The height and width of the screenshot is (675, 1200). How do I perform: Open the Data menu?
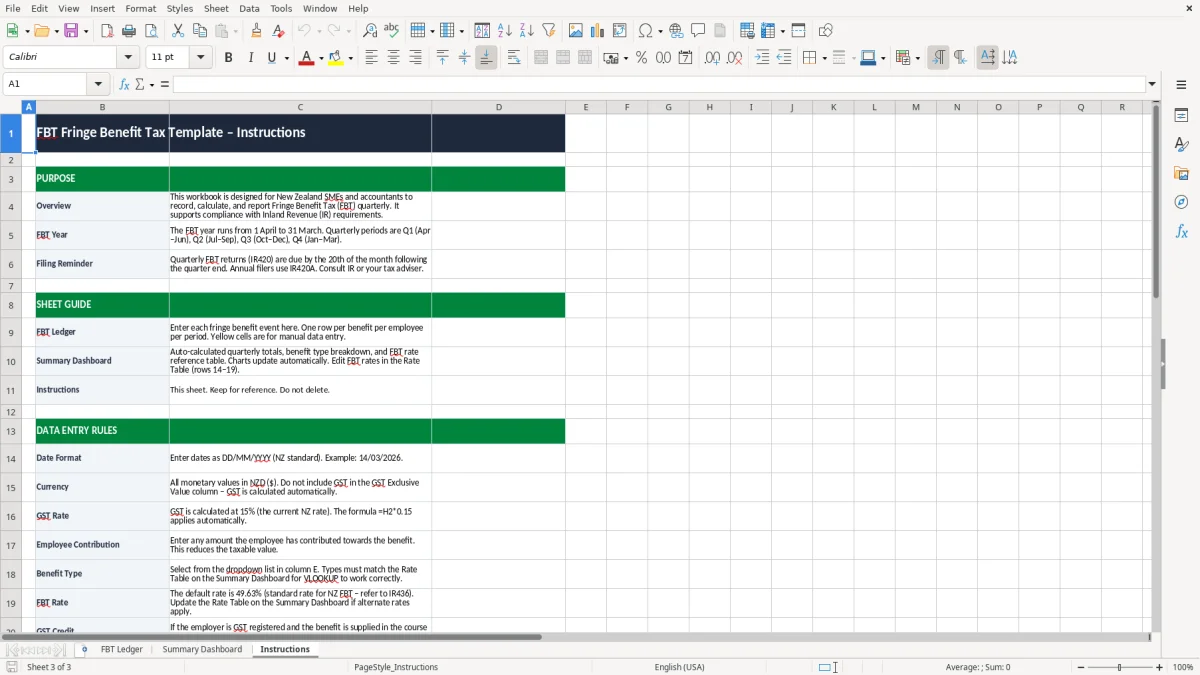249,8
